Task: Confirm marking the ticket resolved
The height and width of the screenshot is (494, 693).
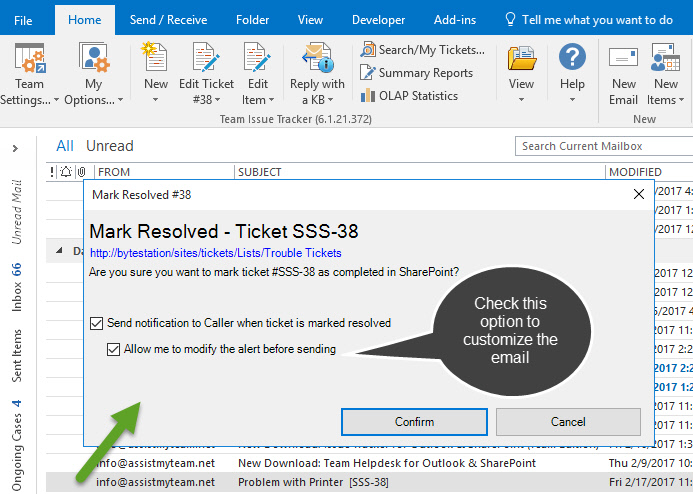Action: pos(414,421)
